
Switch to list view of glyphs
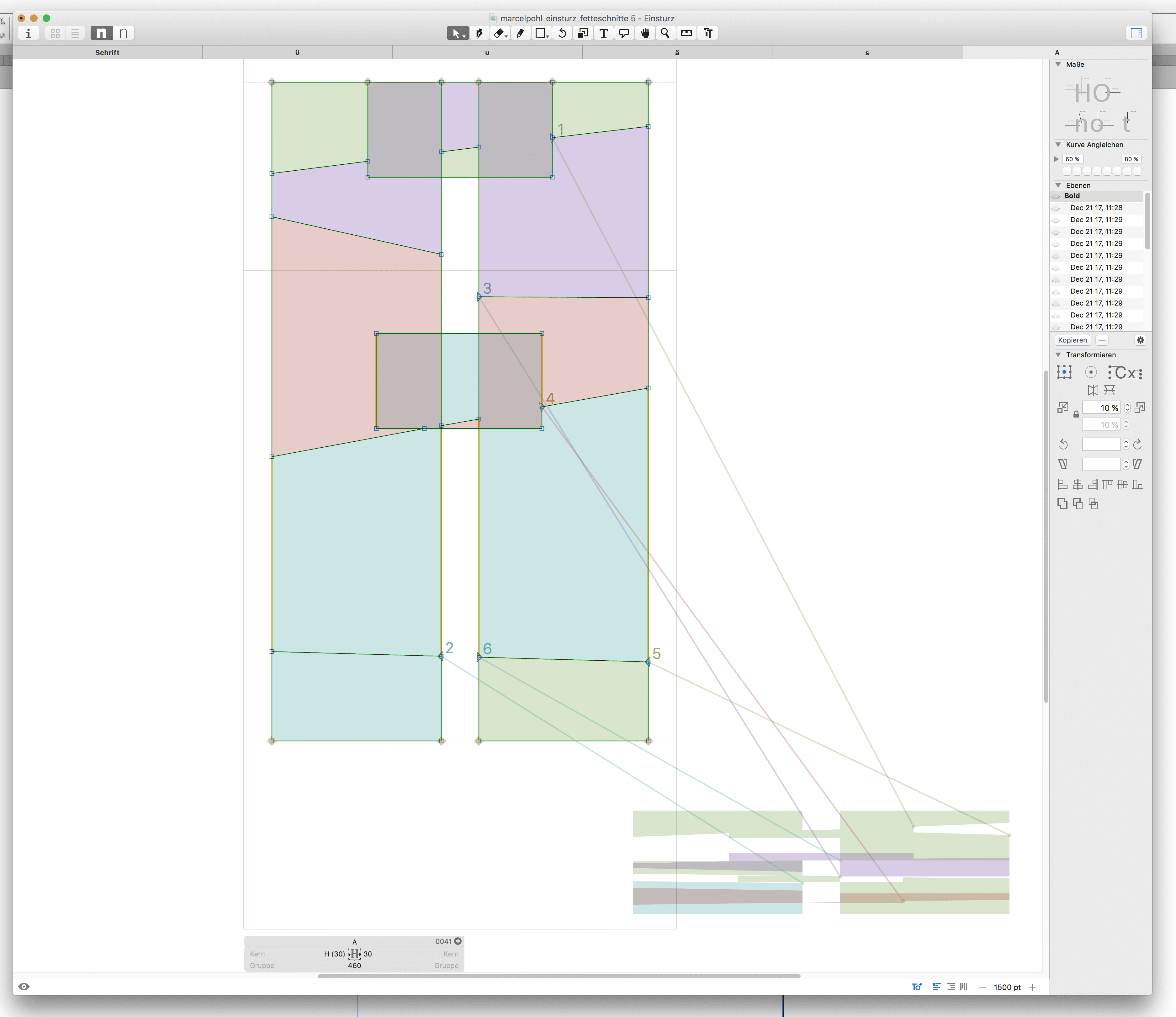tap(75, 33)
